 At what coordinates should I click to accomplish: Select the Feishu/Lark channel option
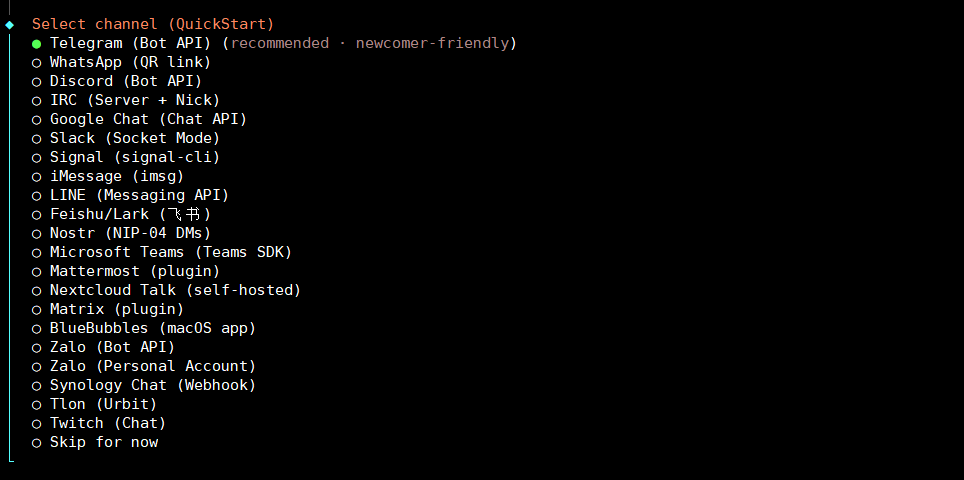tap(37, 214)
